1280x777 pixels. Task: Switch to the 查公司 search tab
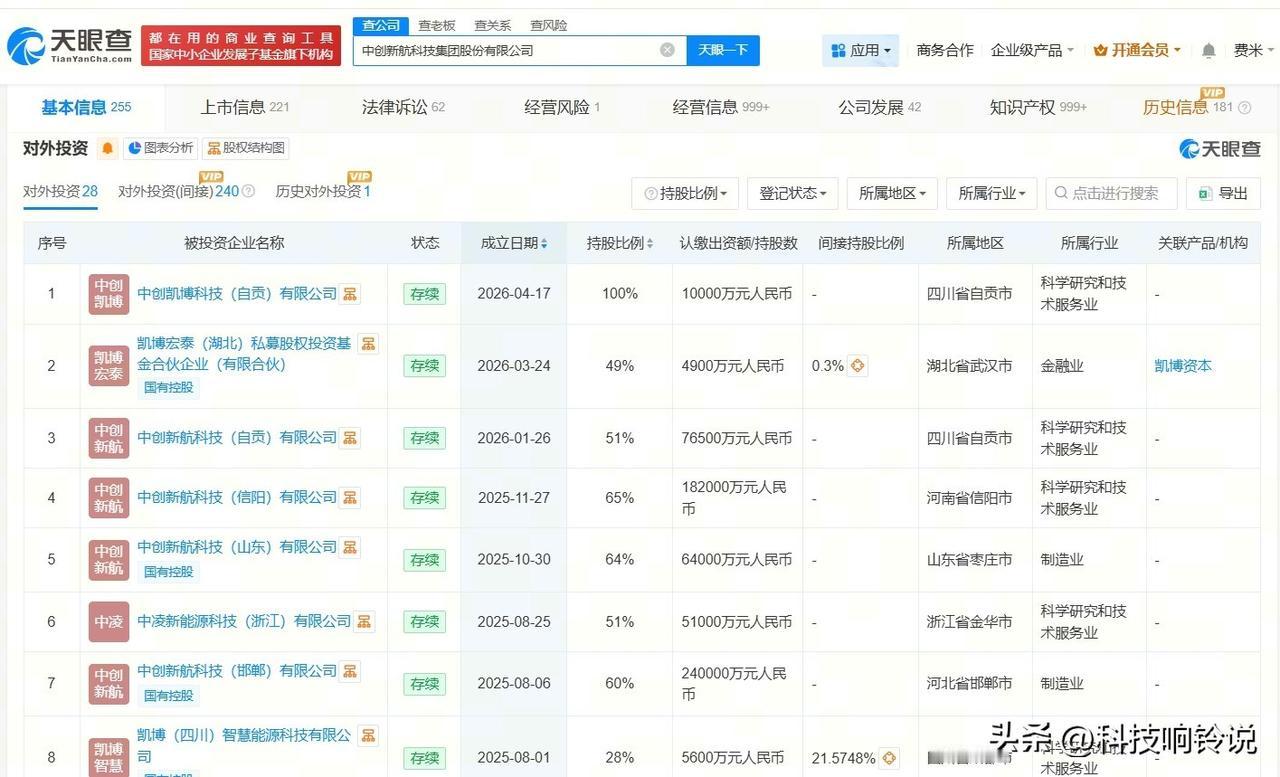pyautogui.click(x=381, y=25)
